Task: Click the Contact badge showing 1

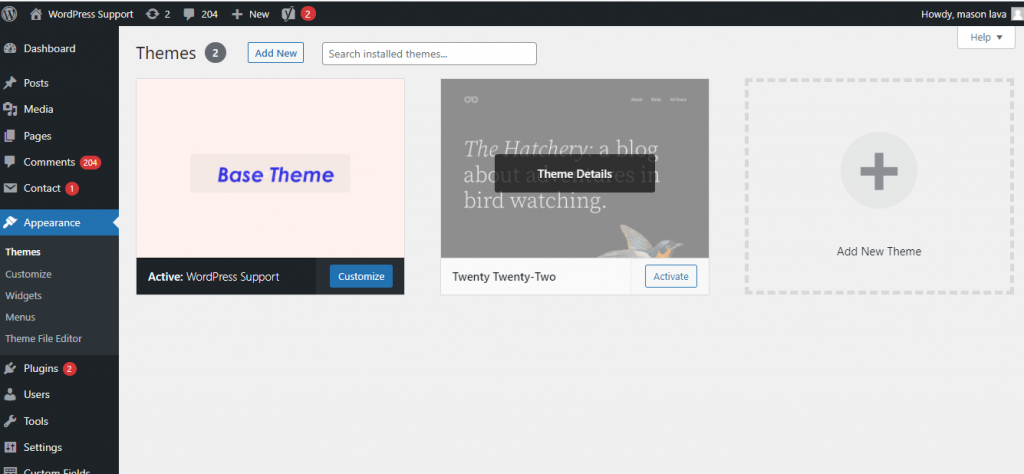Action: [x=72, y=189]
